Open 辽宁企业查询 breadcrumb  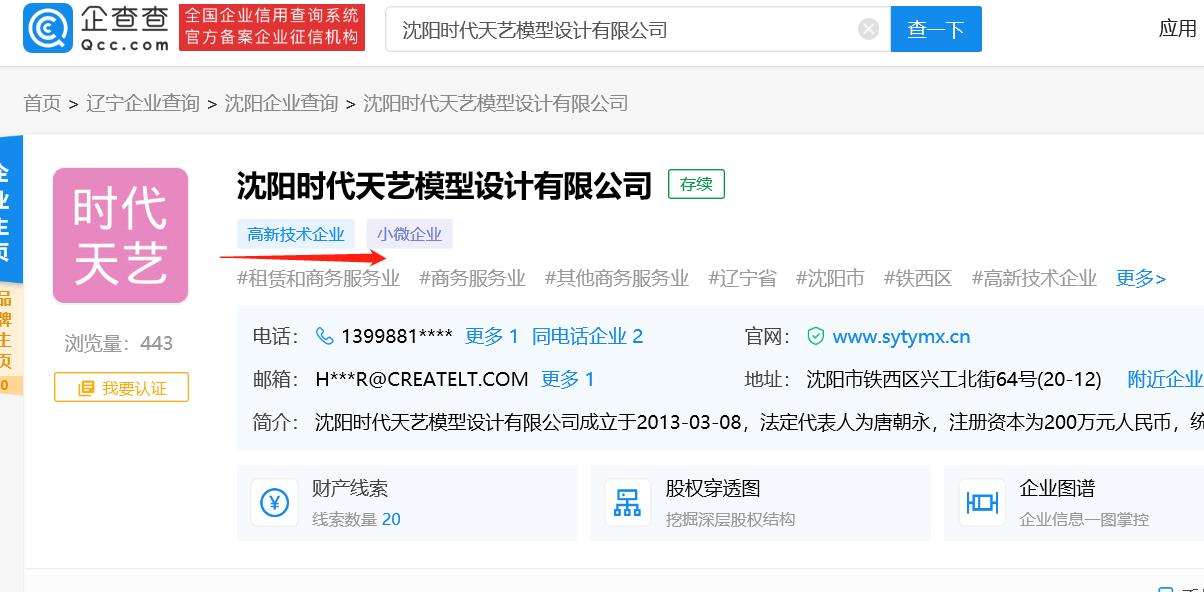click(143, 103)
